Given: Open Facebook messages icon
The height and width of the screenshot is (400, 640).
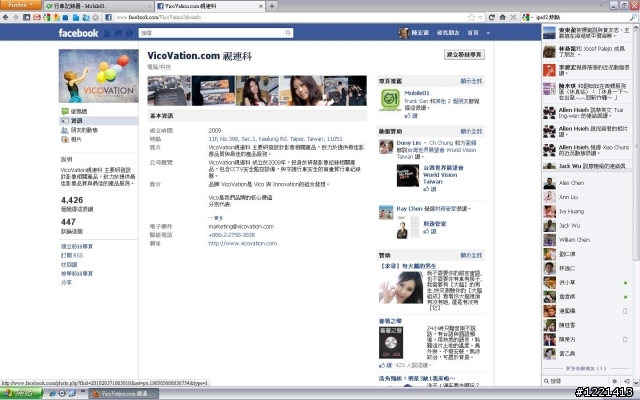Looking at the screenshot, I should (118, 33).
